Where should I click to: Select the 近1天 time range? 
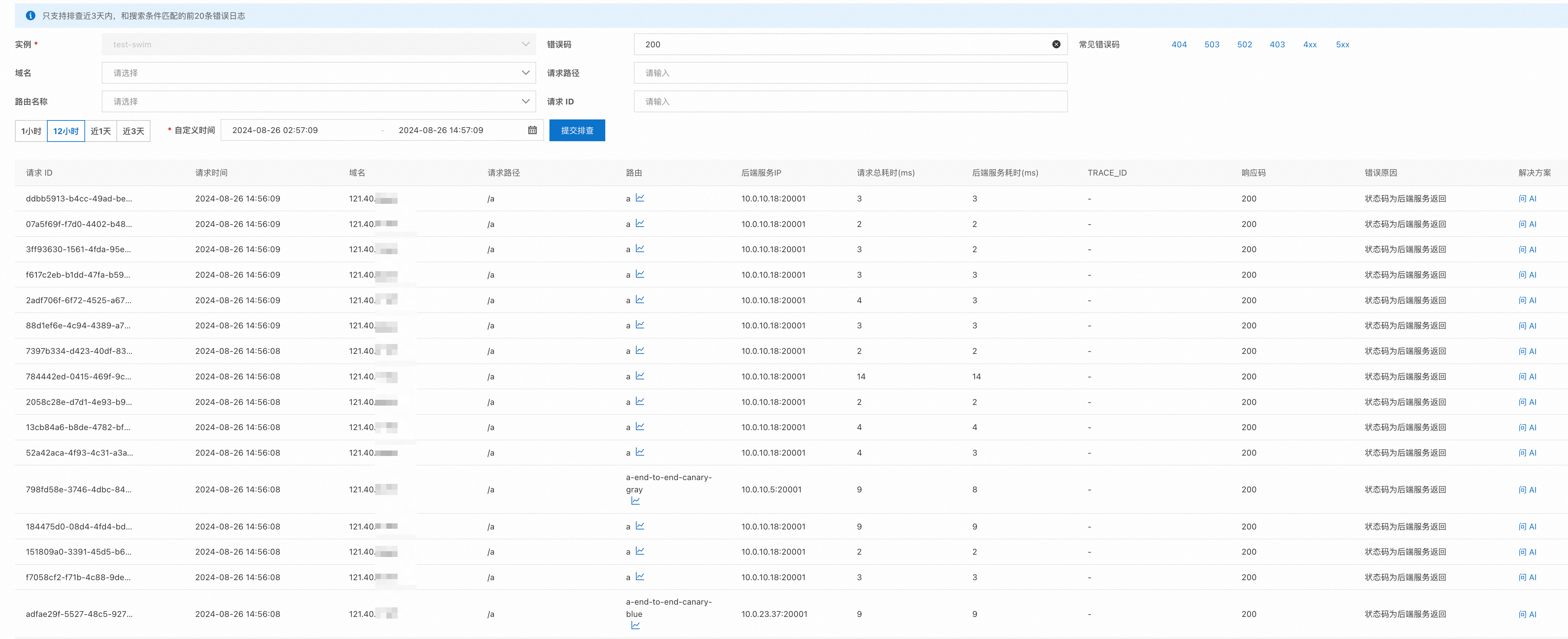(x=100, y=131)
